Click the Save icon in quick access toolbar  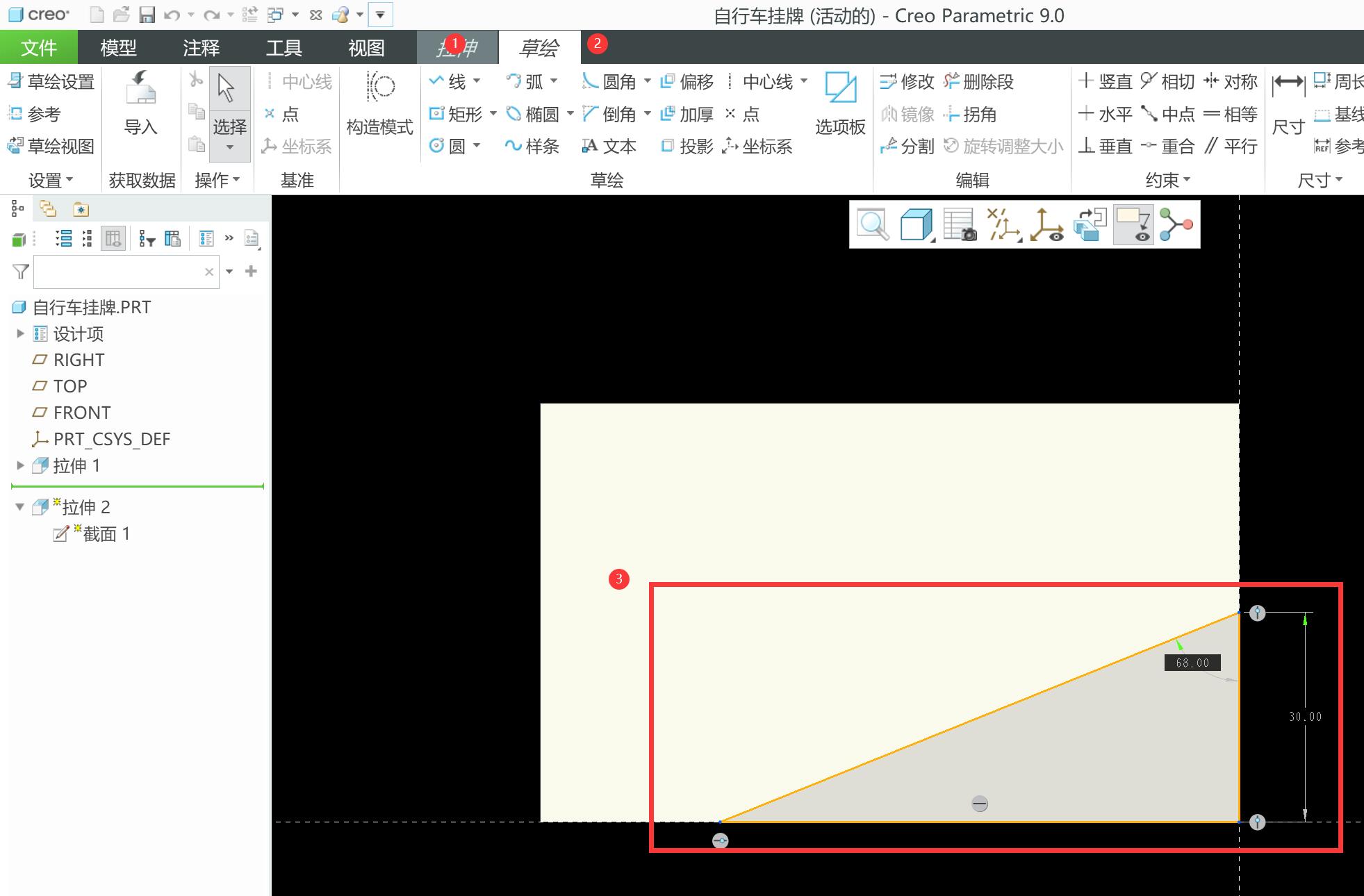(x=146, y=15)
